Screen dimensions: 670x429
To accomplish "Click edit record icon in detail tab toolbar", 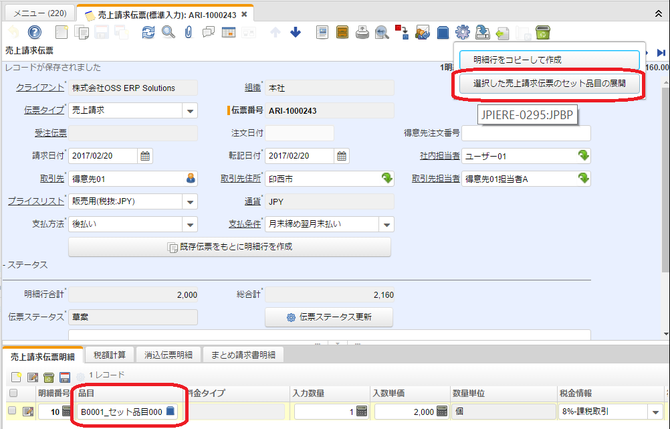I will tap(32, 377).
